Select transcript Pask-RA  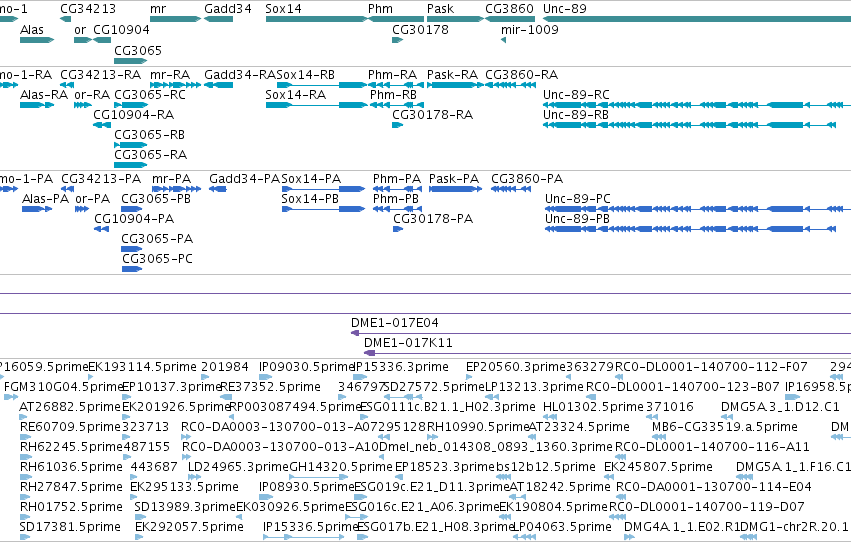455,85
